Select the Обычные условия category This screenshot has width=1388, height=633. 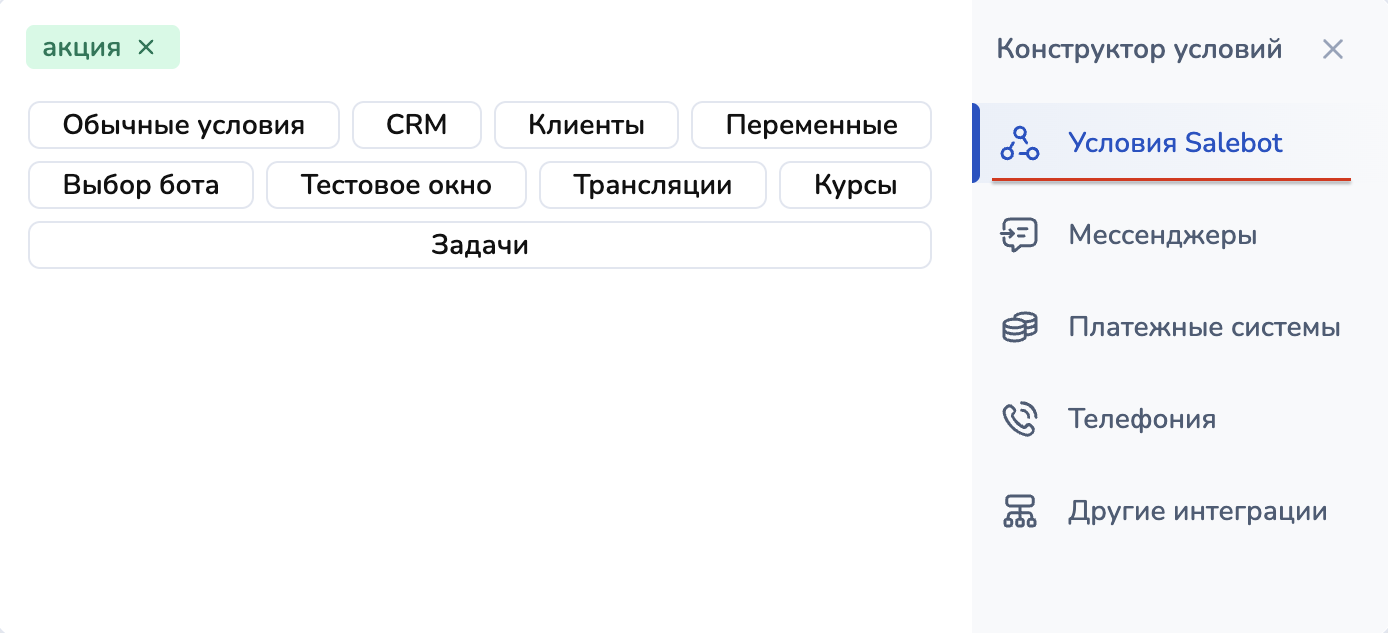[x=184, y=125]
